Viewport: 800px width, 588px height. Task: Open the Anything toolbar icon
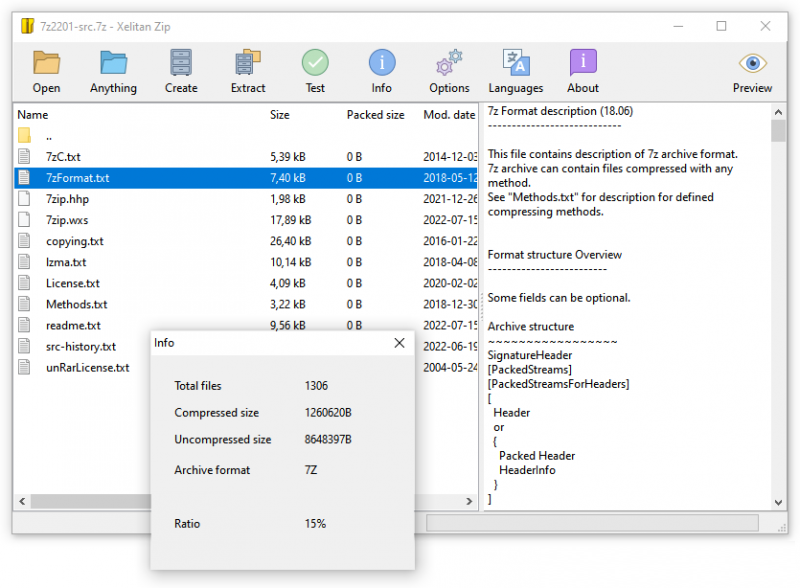[x=113, y=63]
